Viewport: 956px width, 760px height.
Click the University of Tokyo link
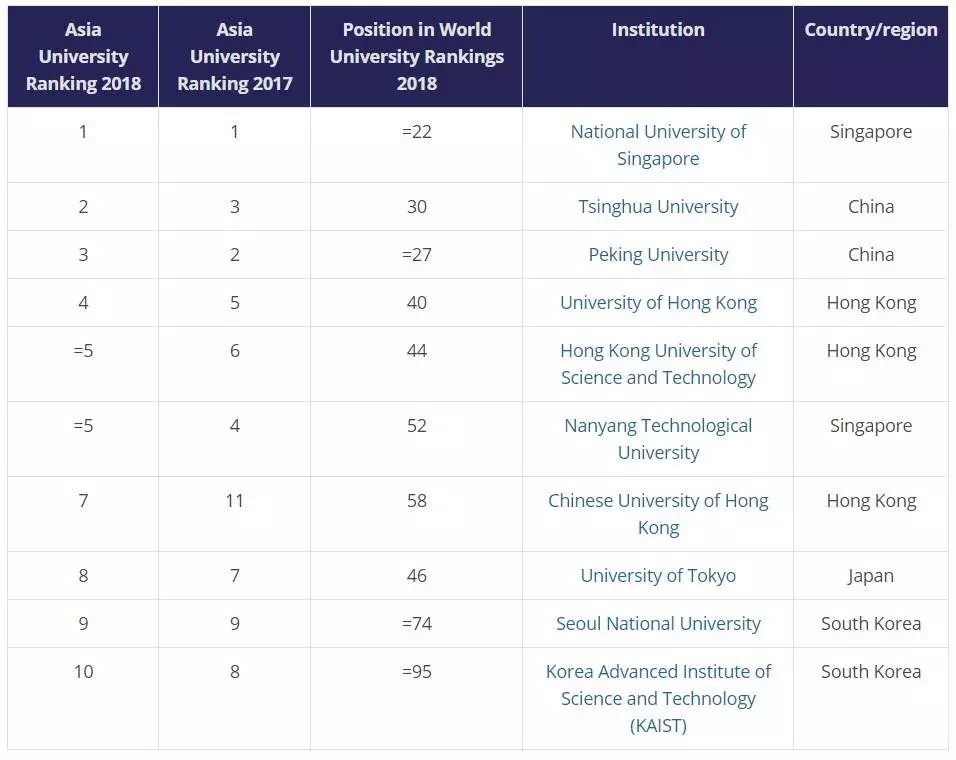click(x=658, y=576)
